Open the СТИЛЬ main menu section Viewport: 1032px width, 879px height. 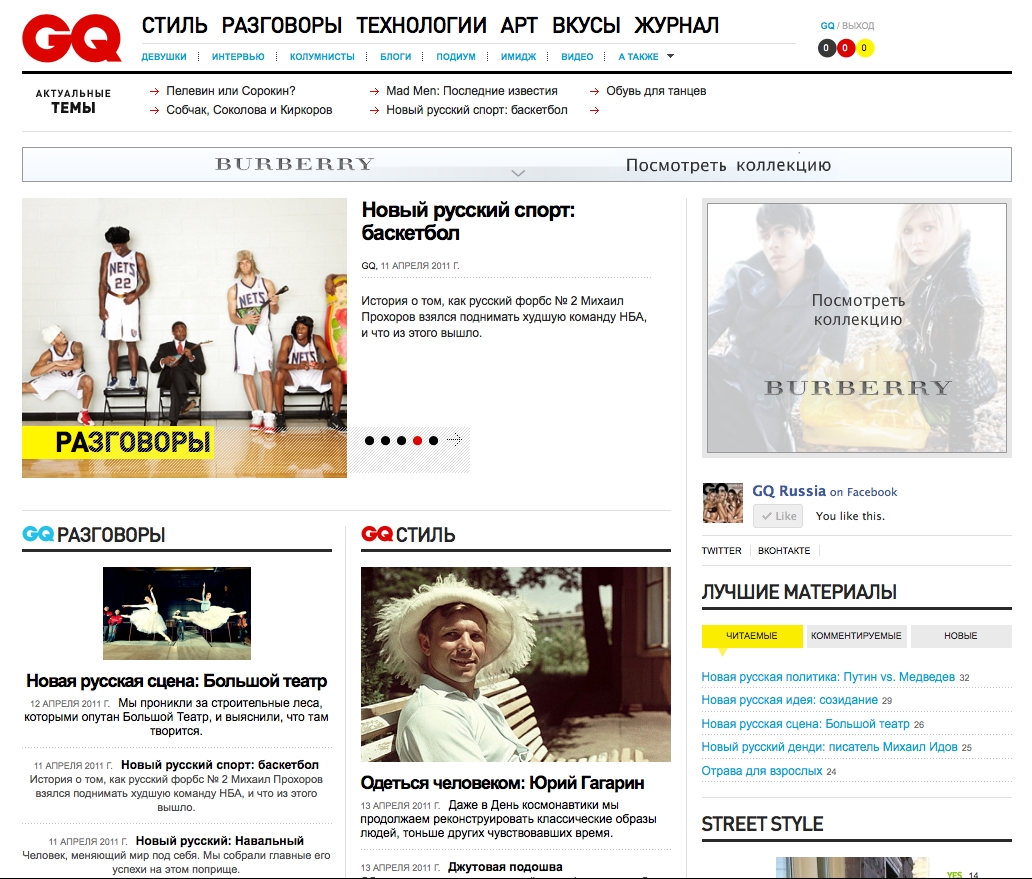click(174, 25)
